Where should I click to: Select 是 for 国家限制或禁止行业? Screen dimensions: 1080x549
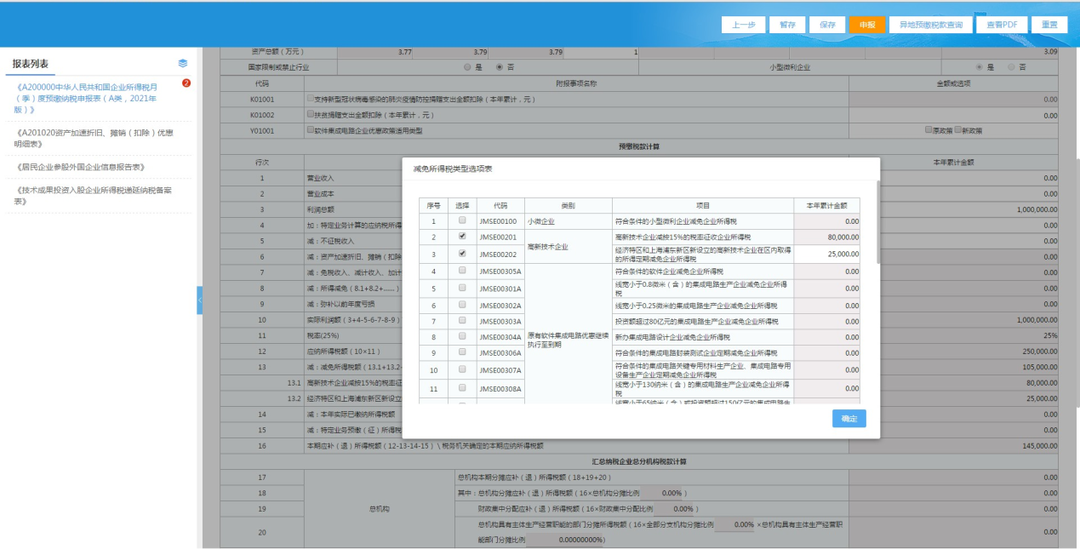[x=468, y=68]
